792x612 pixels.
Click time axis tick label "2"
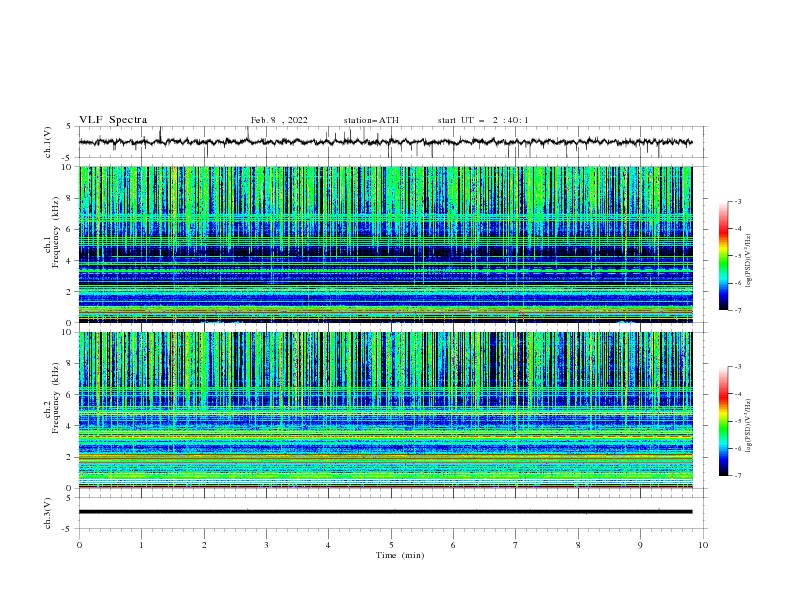(x=204, y=545)
